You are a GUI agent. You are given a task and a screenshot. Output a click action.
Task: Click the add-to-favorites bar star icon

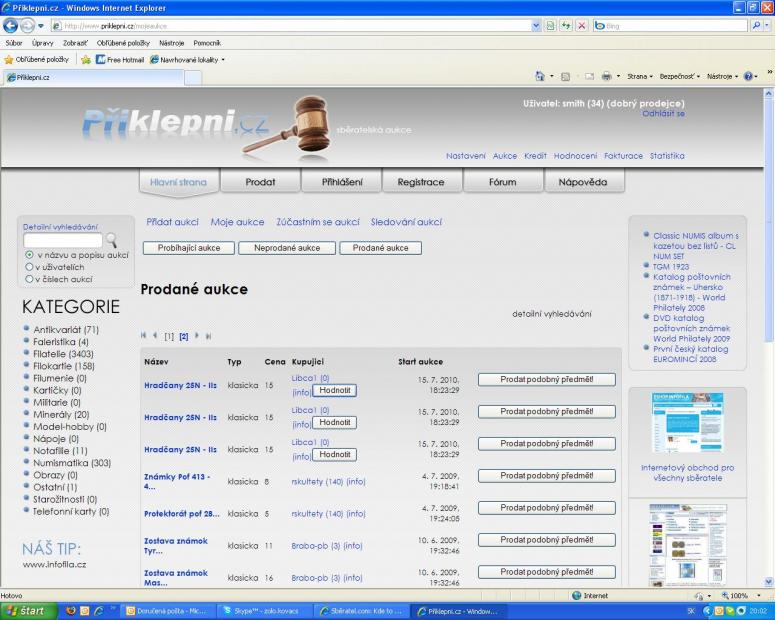click(86, 60)
